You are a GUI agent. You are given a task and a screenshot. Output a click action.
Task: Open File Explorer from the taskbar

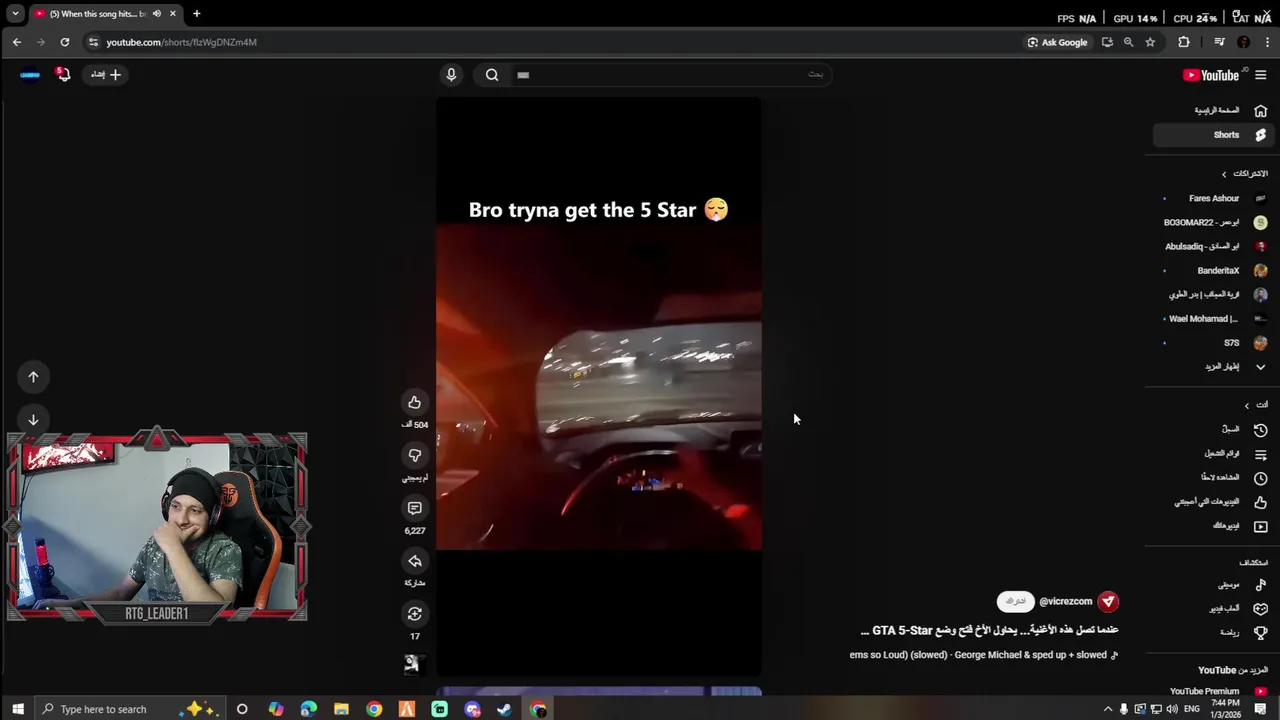[341, 709]
